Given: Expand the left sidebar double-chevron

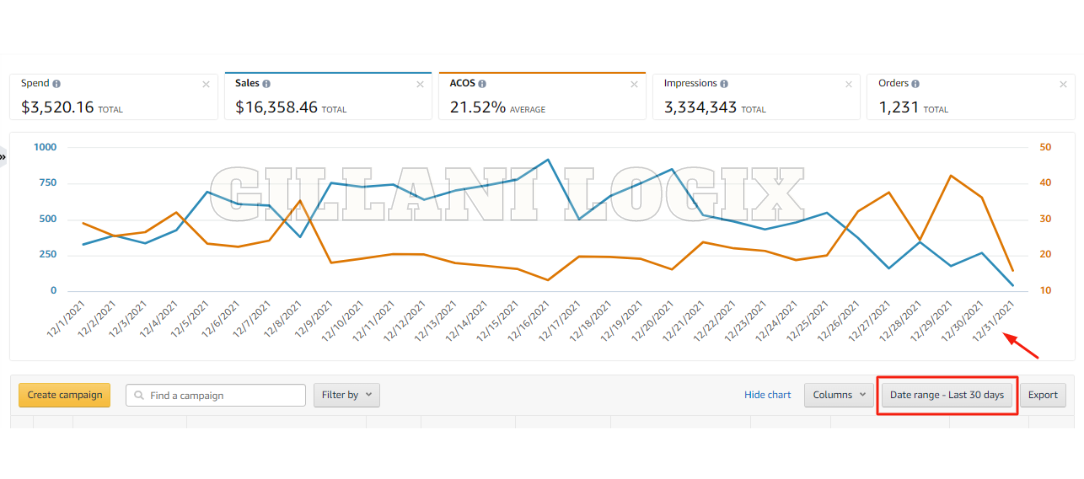Looking at the screenshot, I should tap(3, 157).
